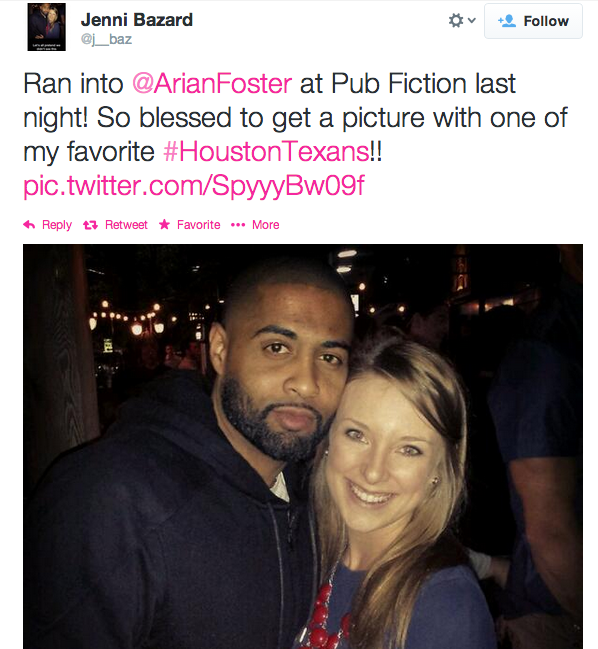Click the Reply arrow icon
The height and width of the screenshot is (649, 598).
click(x=29, y=225)
